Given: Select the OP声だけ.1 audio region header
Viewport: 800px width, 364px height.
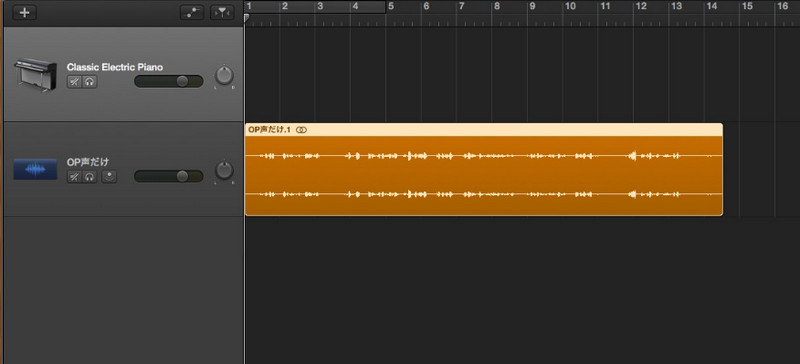Looking at the screenshot, I should tap(484, 130).
